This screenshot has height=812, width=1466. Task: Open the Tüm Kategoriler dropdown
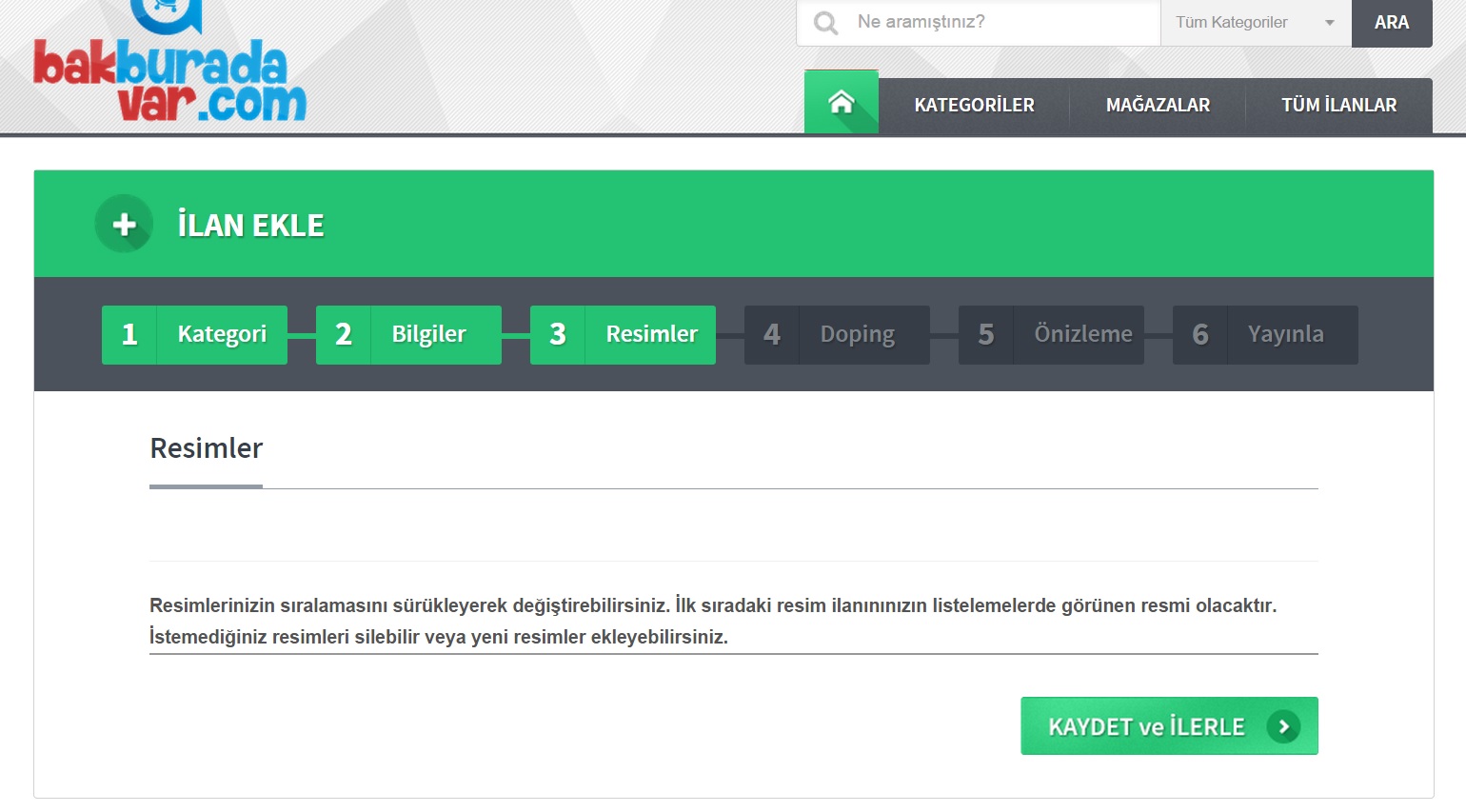tap(1256, 23)
